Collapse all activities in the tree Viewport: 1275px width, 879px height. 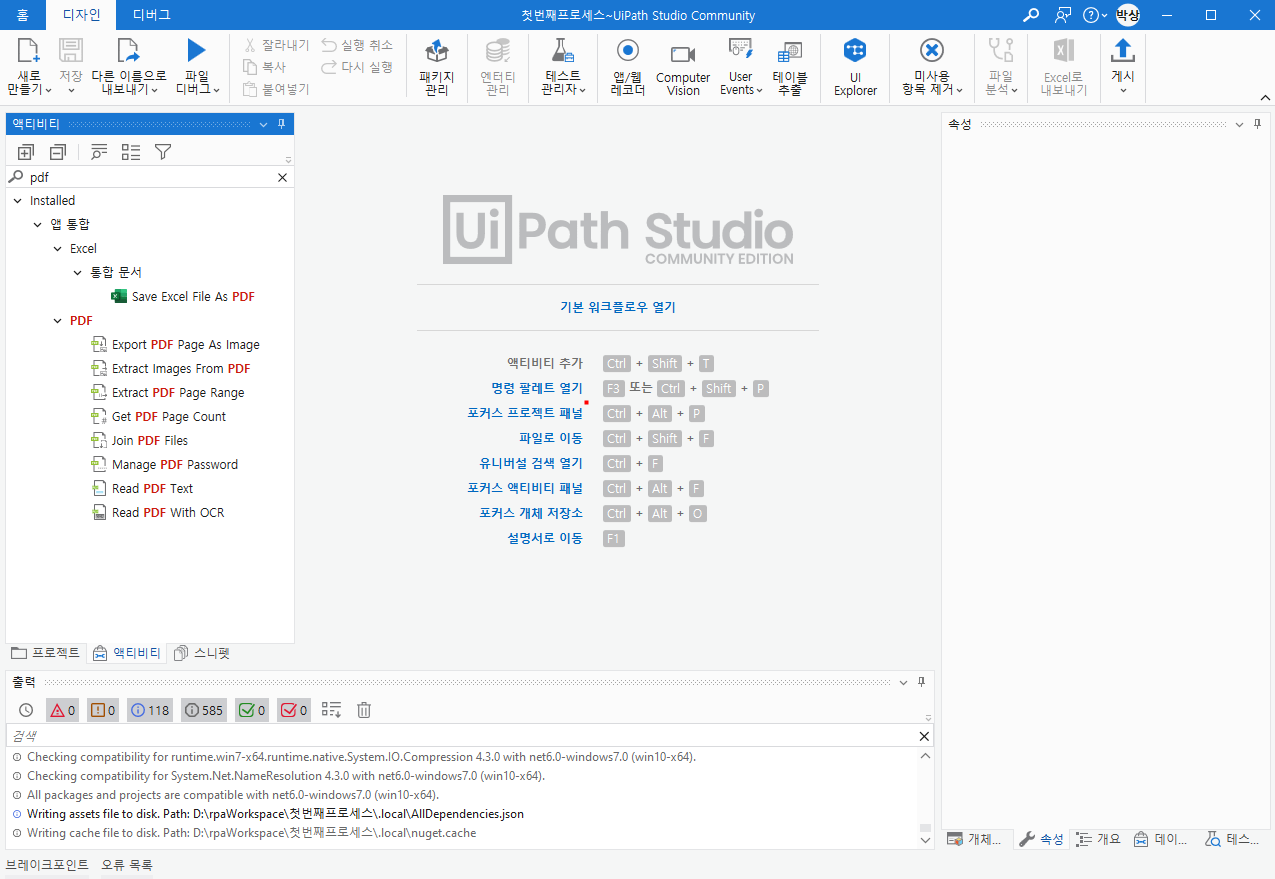(58, 152)
